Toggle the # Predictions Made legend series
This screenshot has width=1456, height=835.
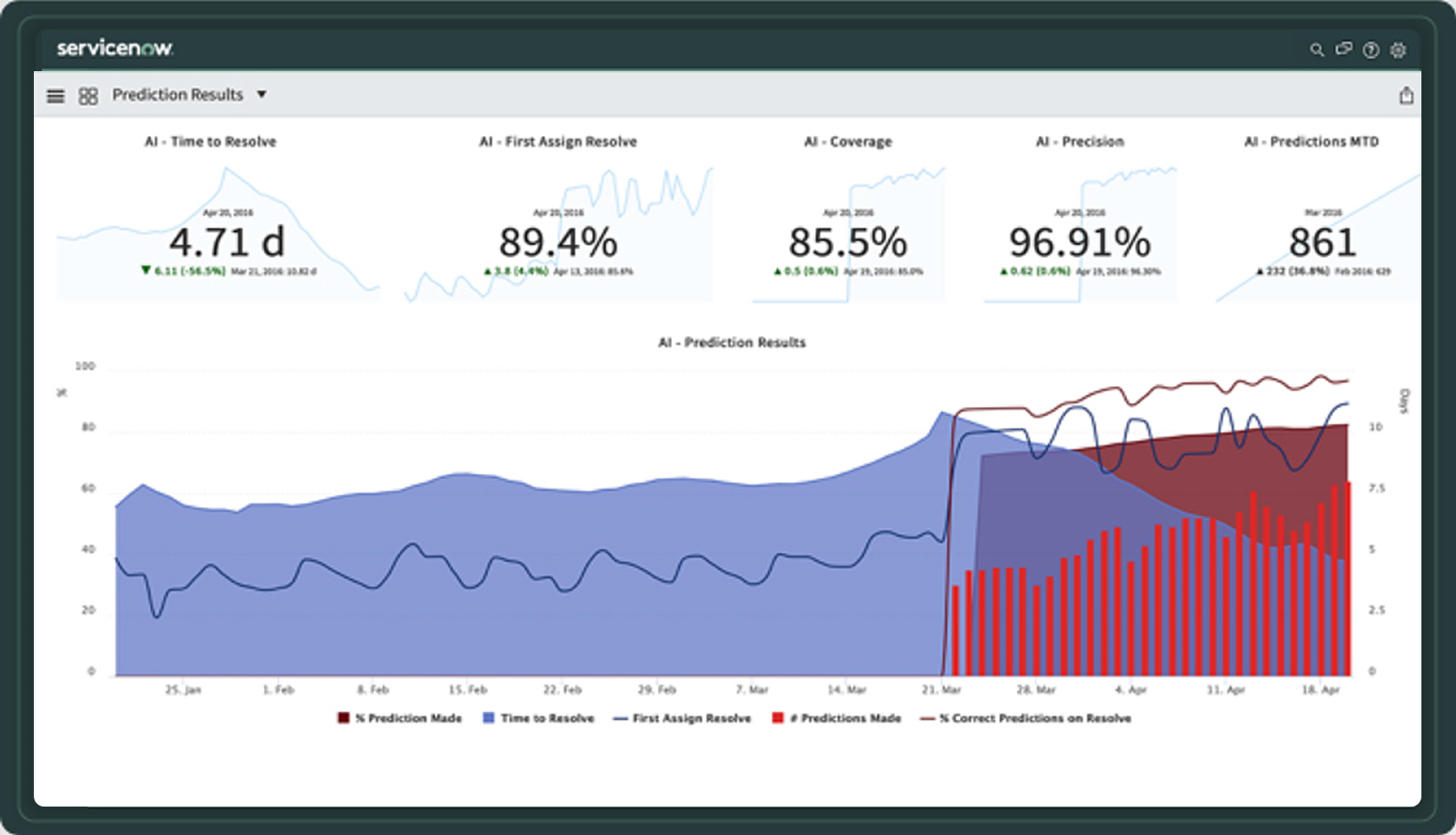836,719
